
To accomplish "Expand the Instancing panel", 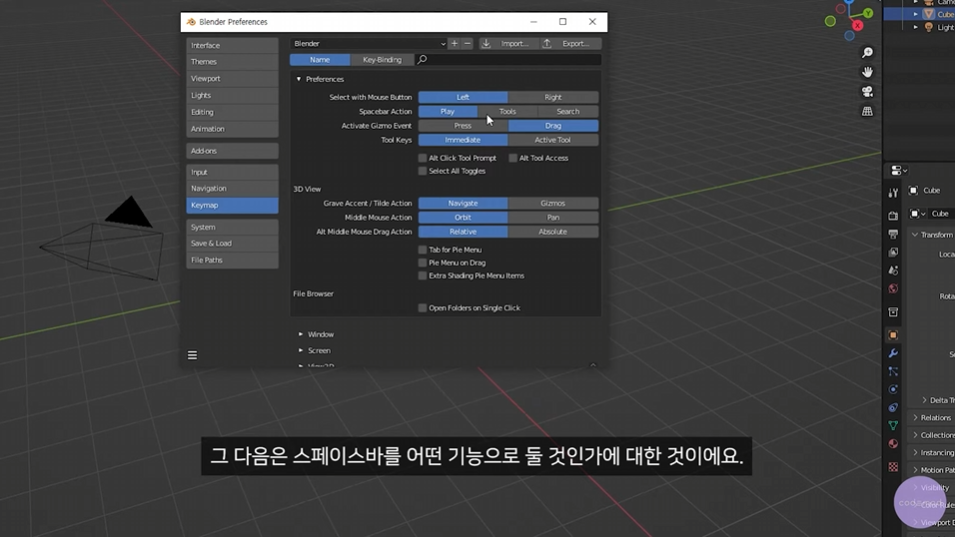I will (915, 452).
